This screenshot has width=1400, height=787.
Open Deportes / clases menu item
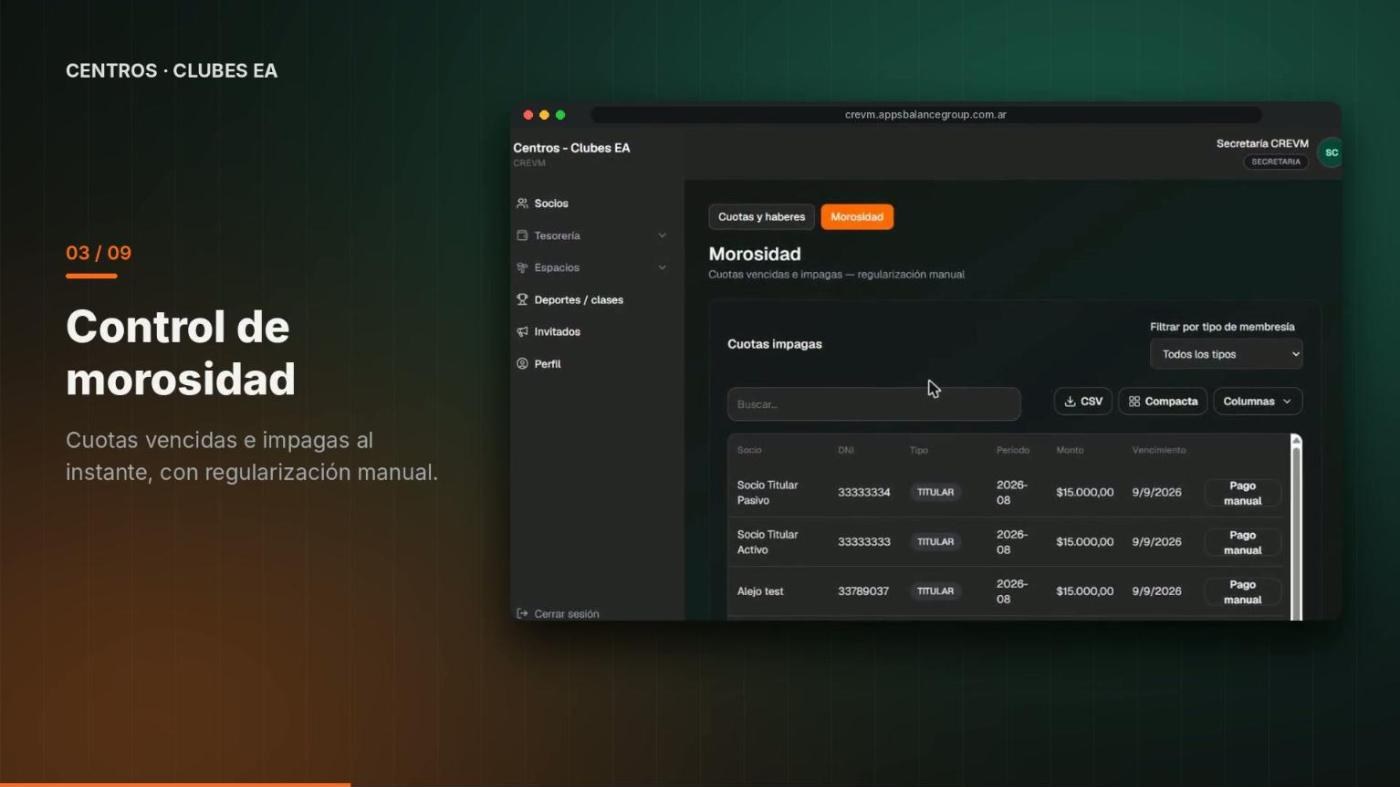click(578, 300)
